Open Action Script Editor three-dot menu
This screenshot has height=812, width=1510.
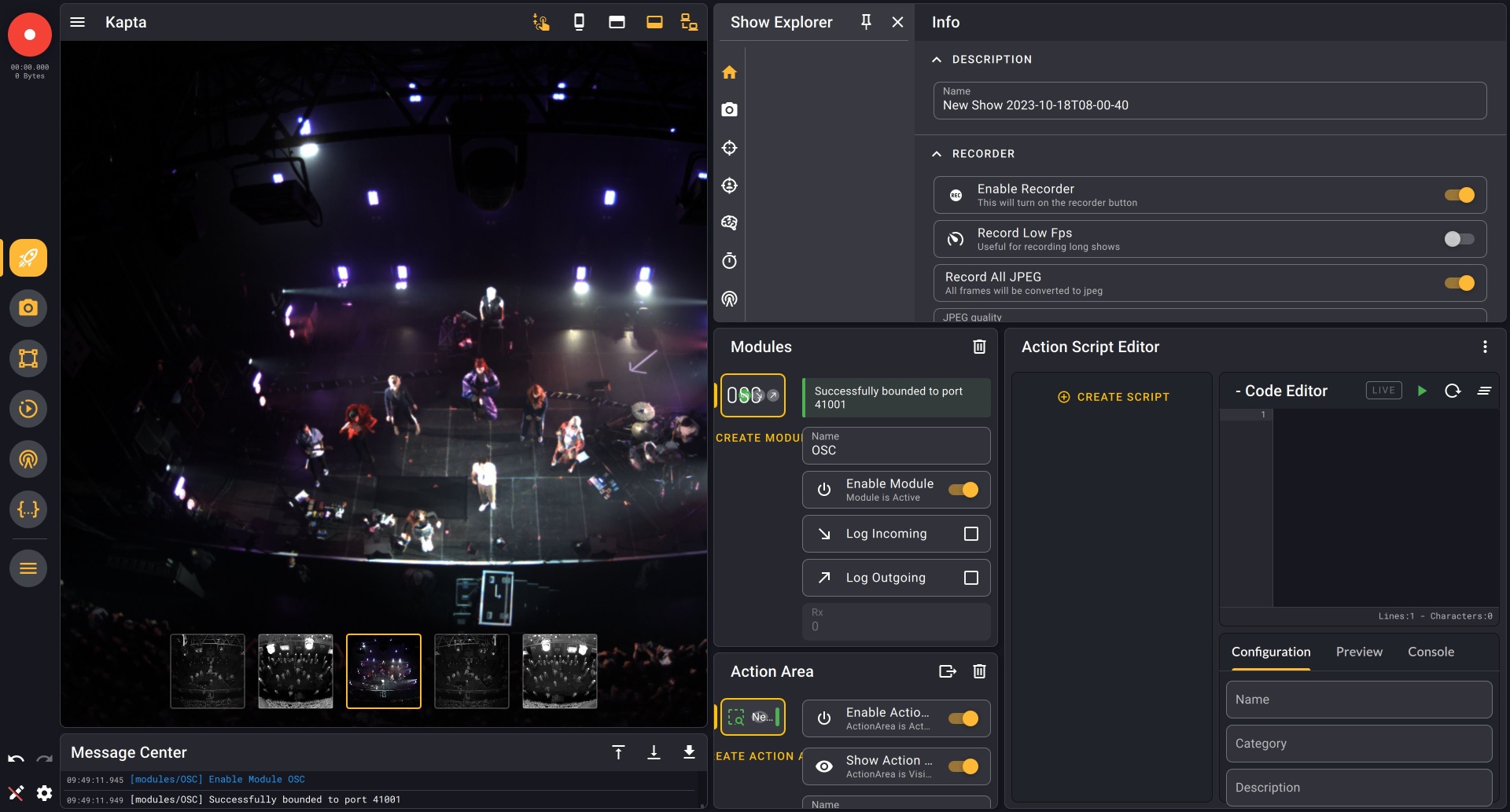(1485, 347)
